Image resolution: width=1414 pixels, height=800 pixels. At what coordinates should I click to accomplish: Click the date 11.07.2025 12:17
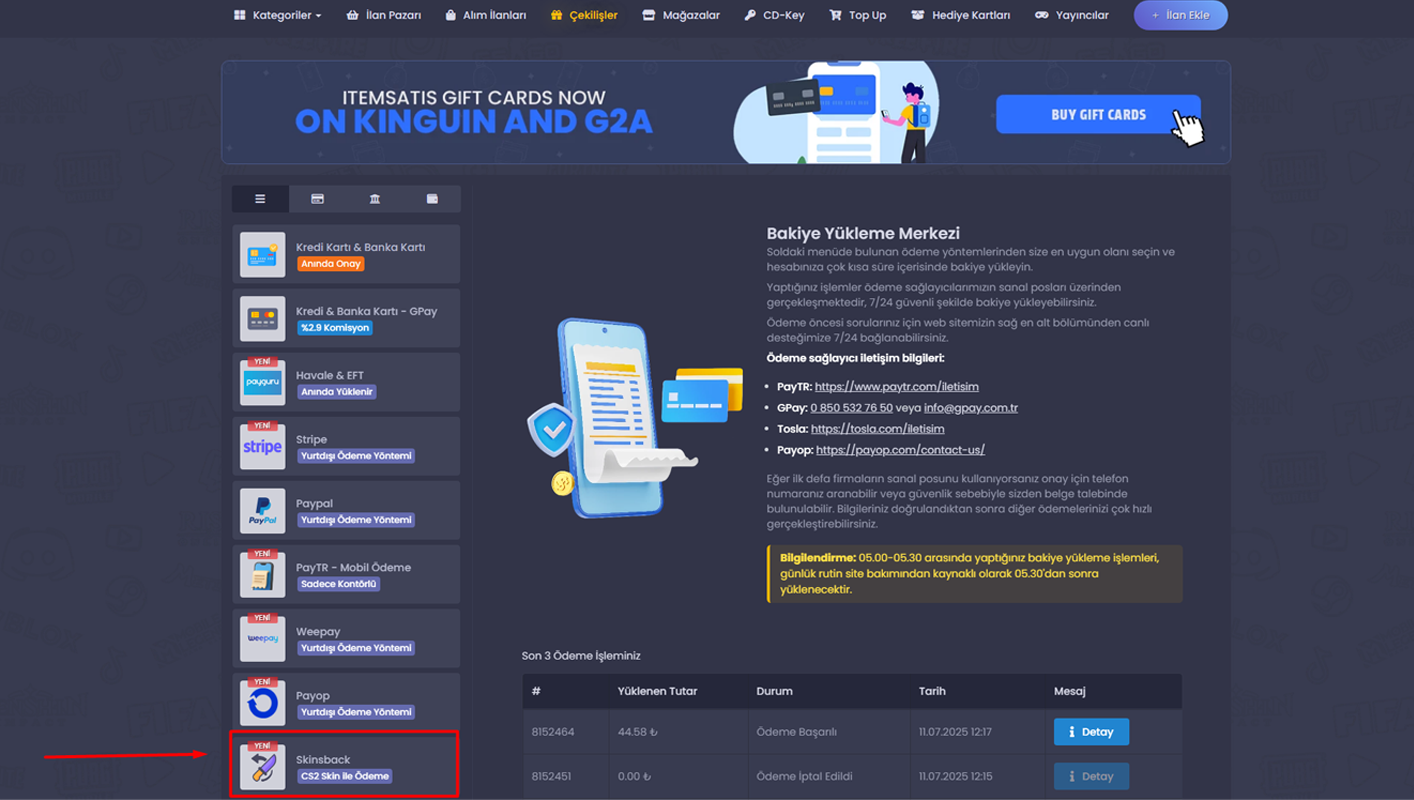[x=955, y=732]
